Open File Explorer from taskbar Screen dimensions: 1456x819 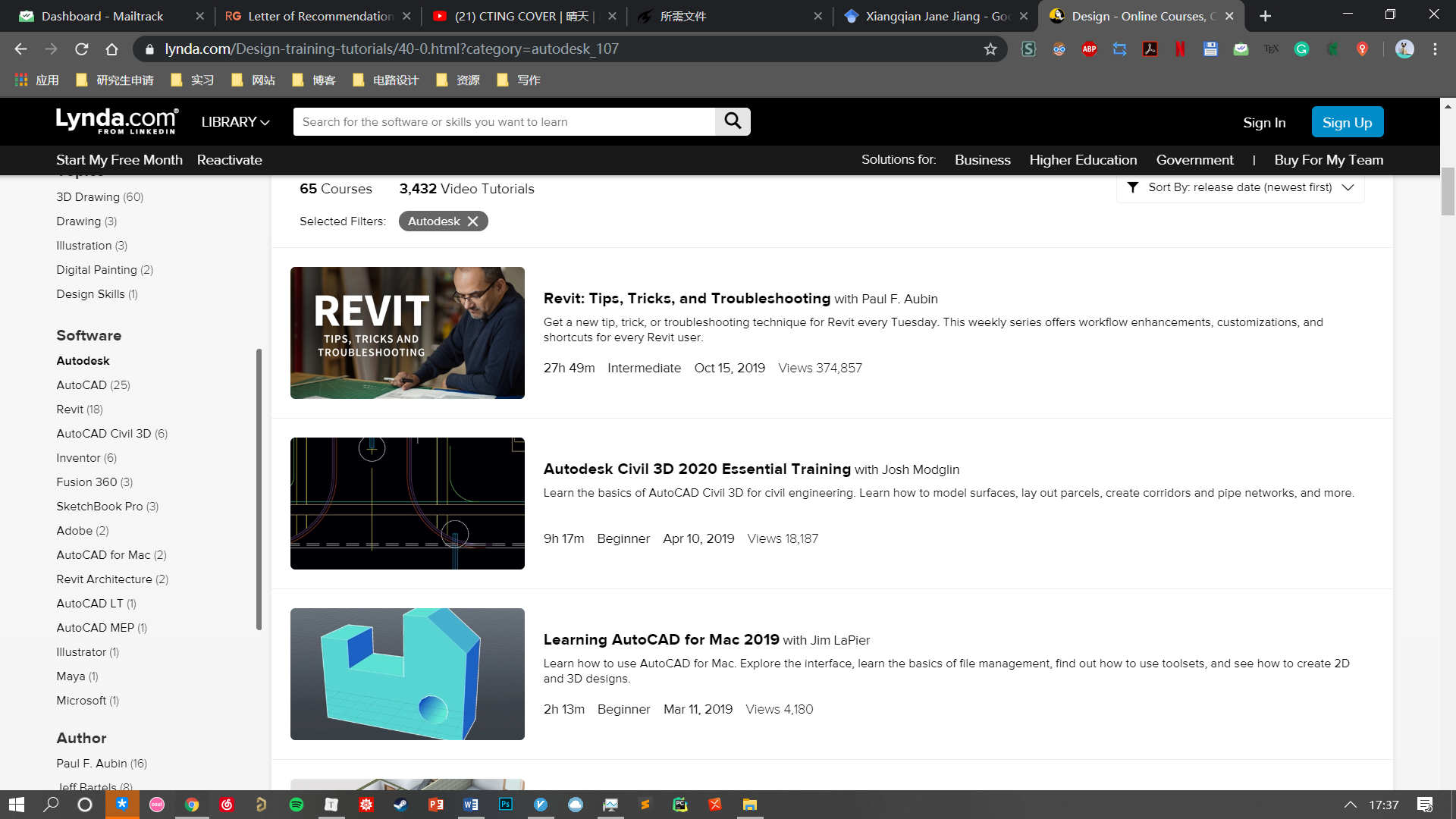(750, 805)
